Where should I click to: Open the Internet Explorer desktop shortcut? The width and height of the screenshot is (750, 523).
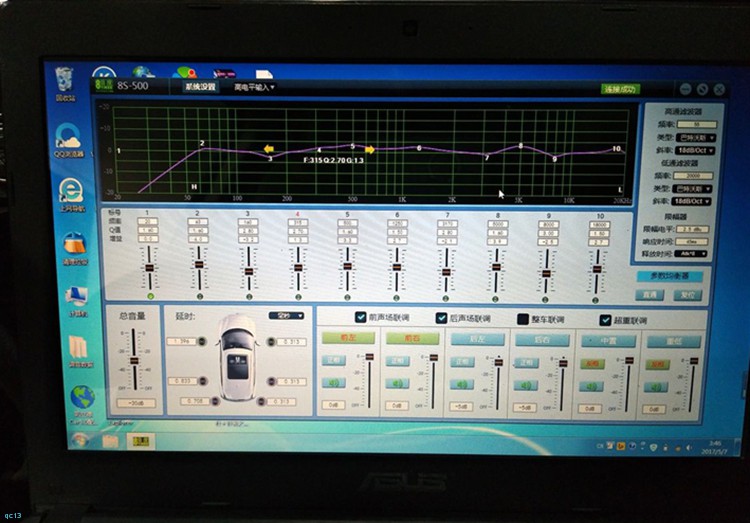click(70, 192)
